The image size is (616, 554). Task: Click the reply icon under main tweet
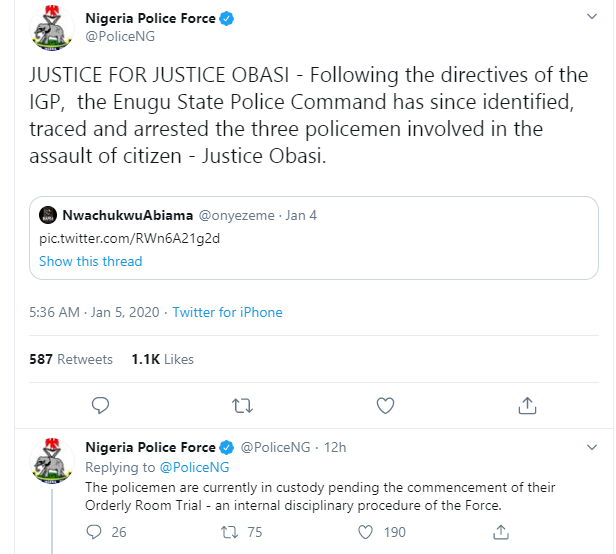point(99,405)
